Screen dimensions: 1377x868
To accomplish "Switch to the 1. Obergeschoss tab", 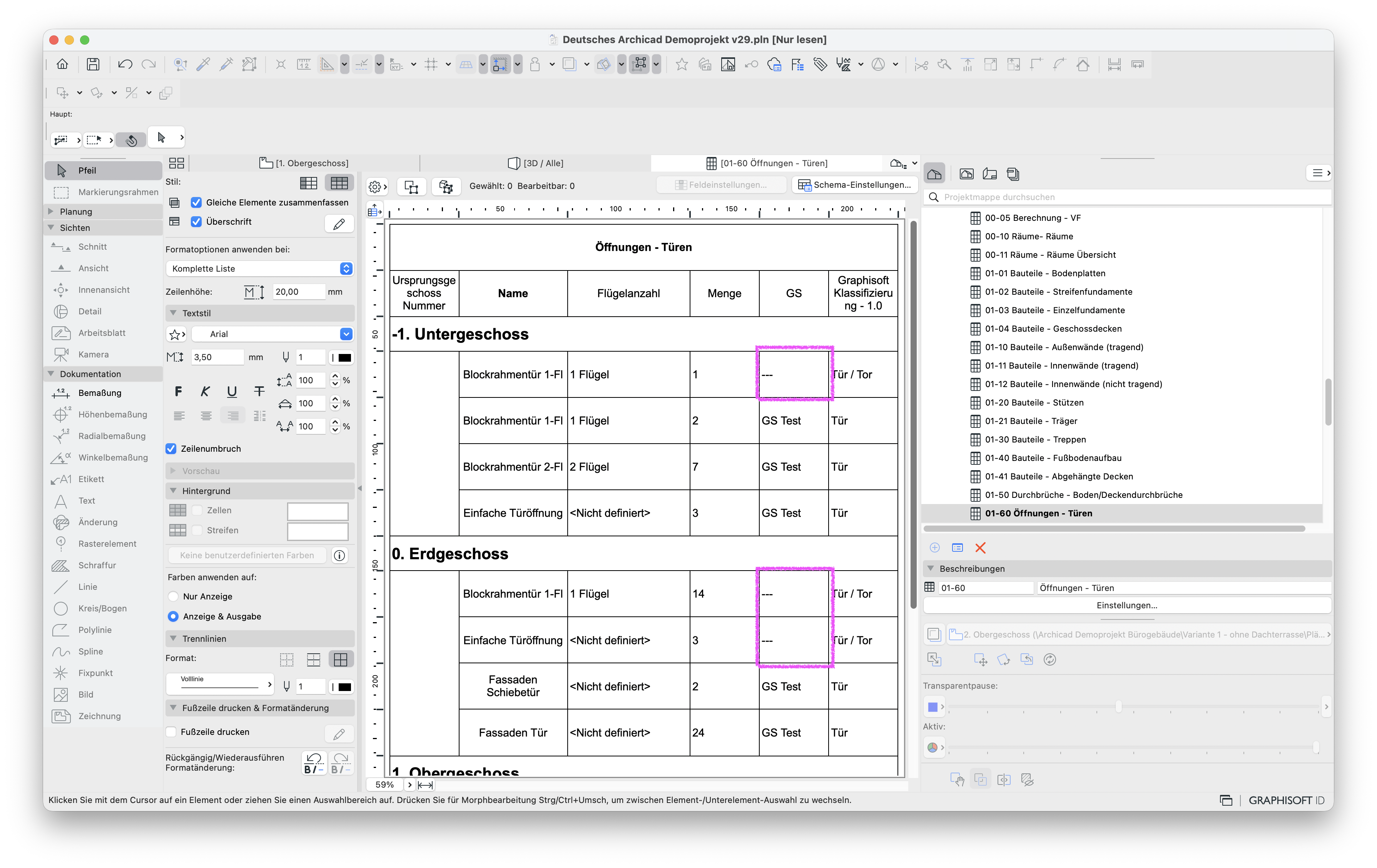I will point(304,164).
